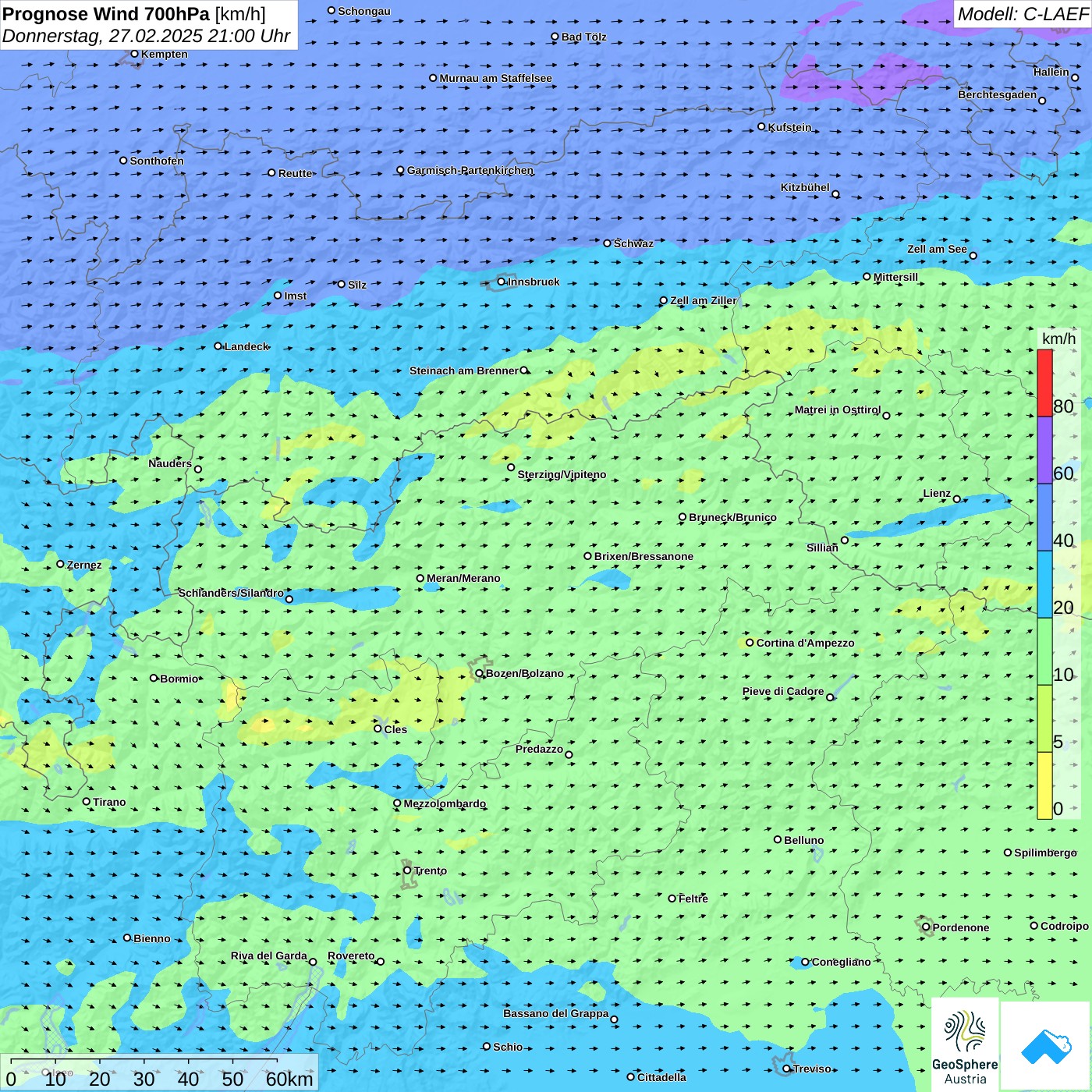Click the forecast date 'Donnerstag, 27.02.2025 21:00 Uhr'

click(x=146, y=36)
